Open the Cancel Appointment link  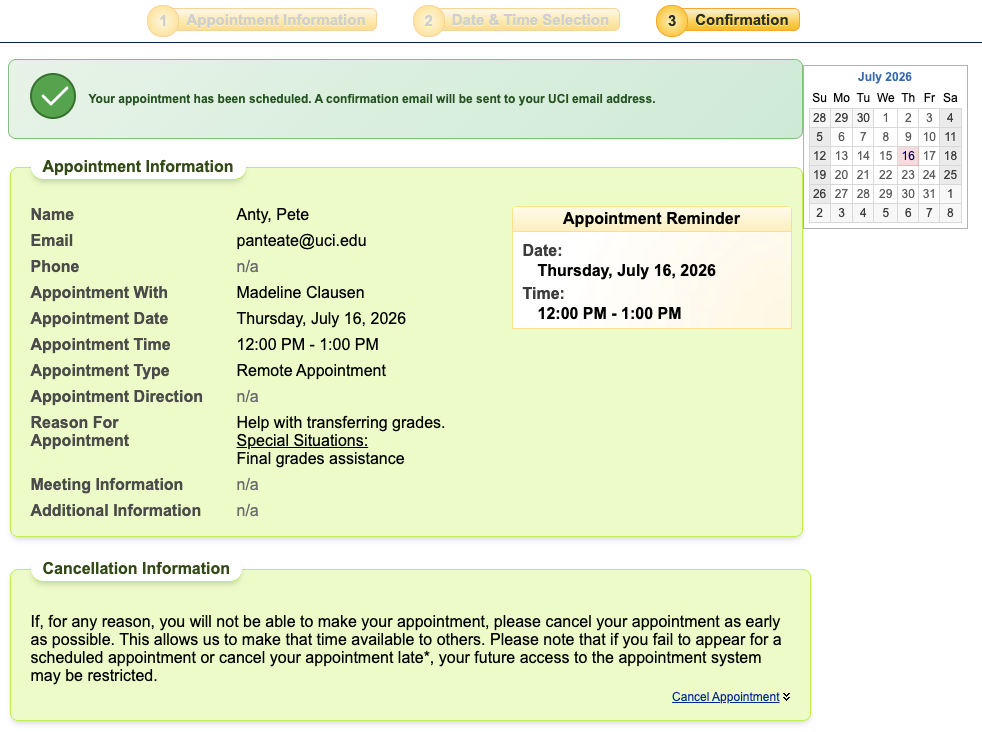[725, 696]
